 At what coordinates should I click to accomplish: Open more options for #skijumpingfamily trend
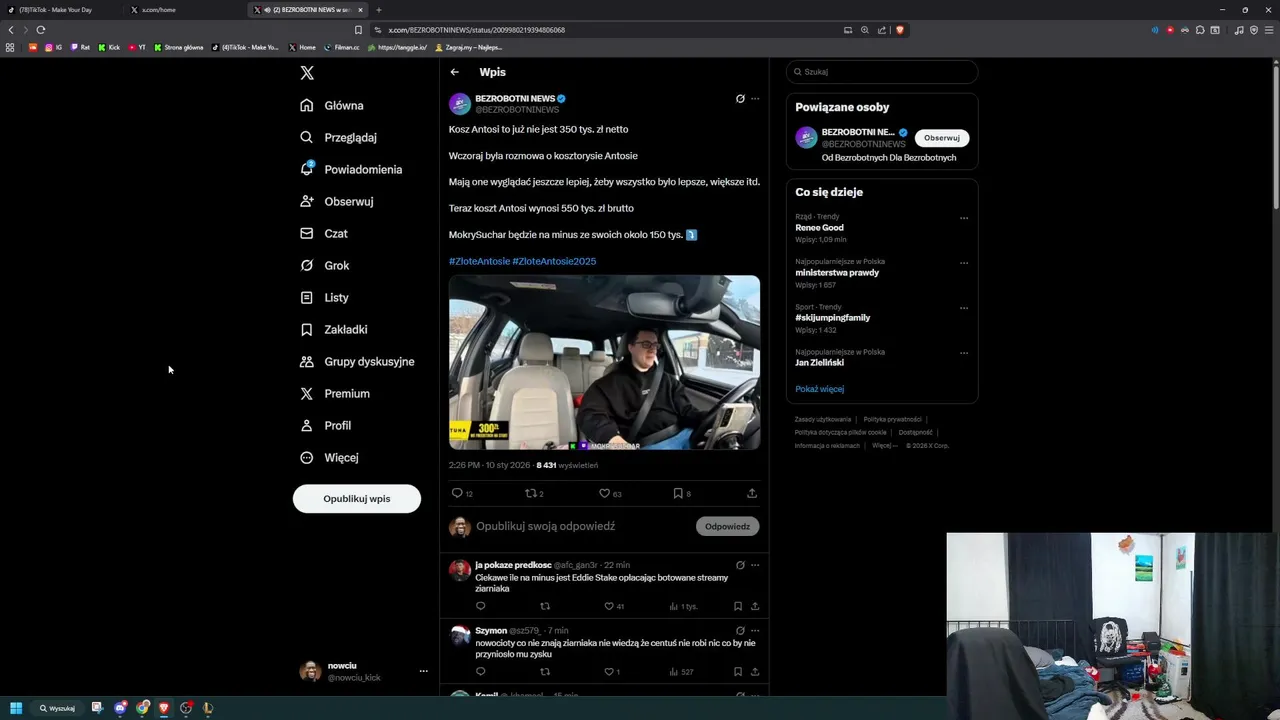pos(964,308)
